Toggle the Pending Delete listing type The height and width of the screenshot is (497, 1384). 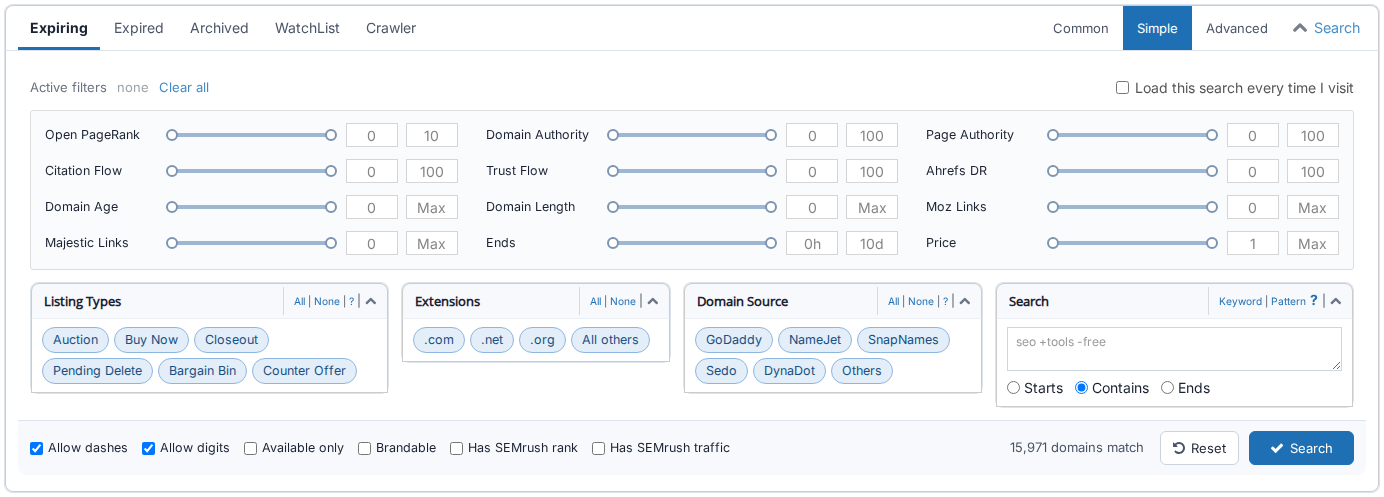coord(98,371)
